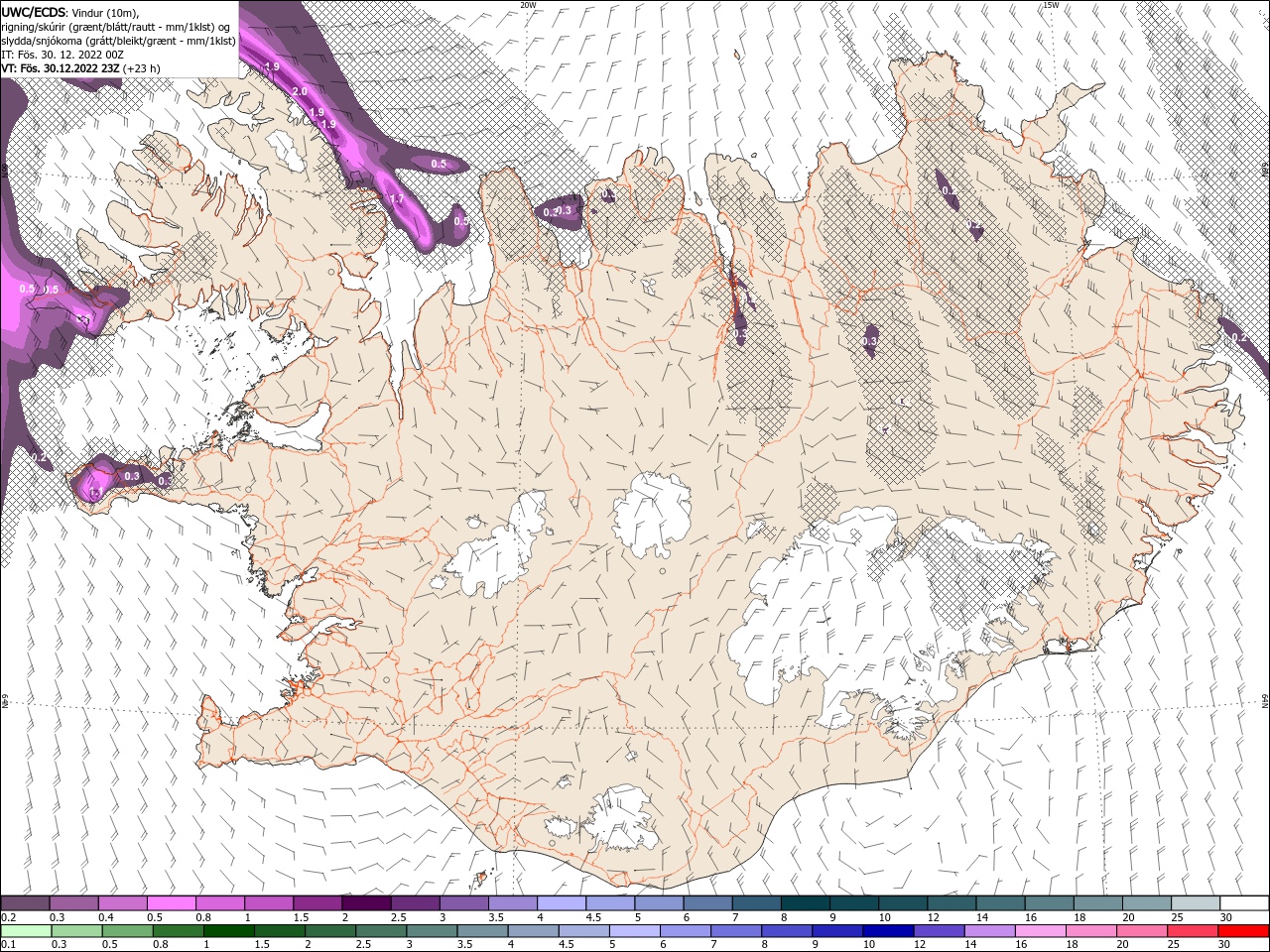1270x952 pixels.
Task: Click the pale lavender 5 rain-legend swatch
Action: pyautogui.click(x=635, y=930)
